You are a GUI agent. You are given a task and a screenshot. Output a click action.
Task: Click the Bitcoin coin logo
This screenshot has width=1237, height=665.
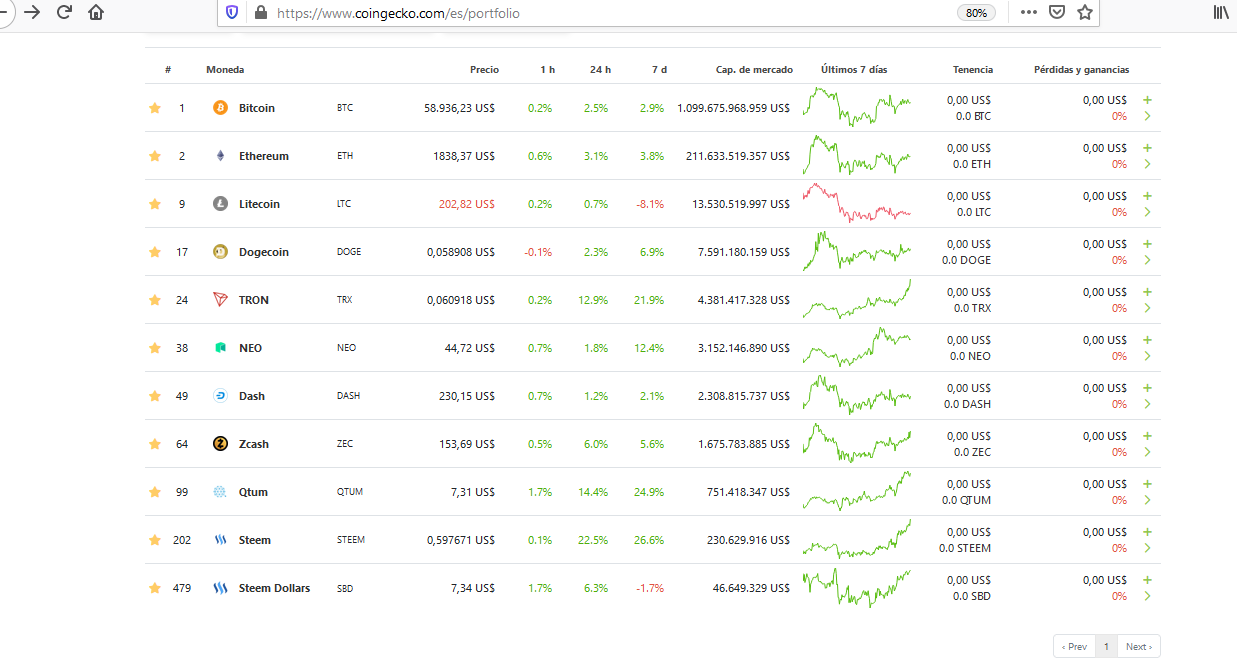tap(220, 108)
